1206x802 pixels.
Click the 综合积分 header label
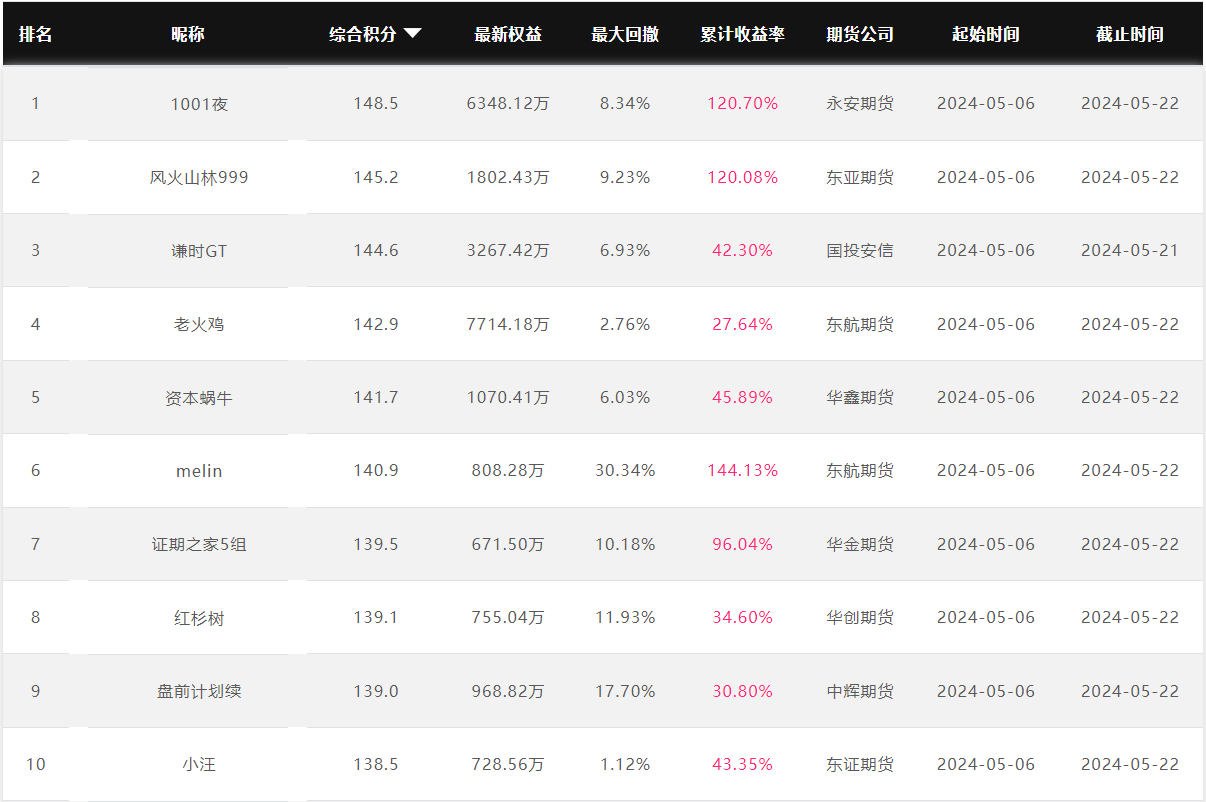point(363,34)
